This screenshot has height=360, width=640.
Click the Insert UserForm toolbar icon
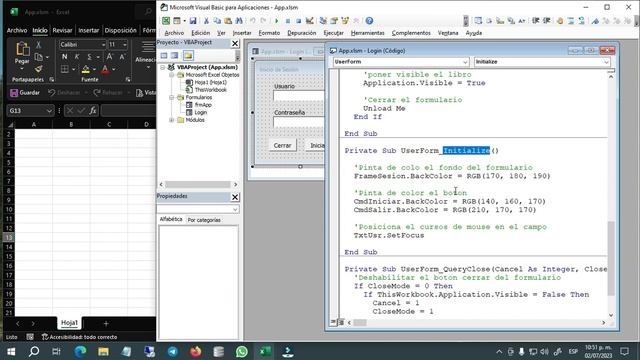pyautogui.click(x=177, y=20)
